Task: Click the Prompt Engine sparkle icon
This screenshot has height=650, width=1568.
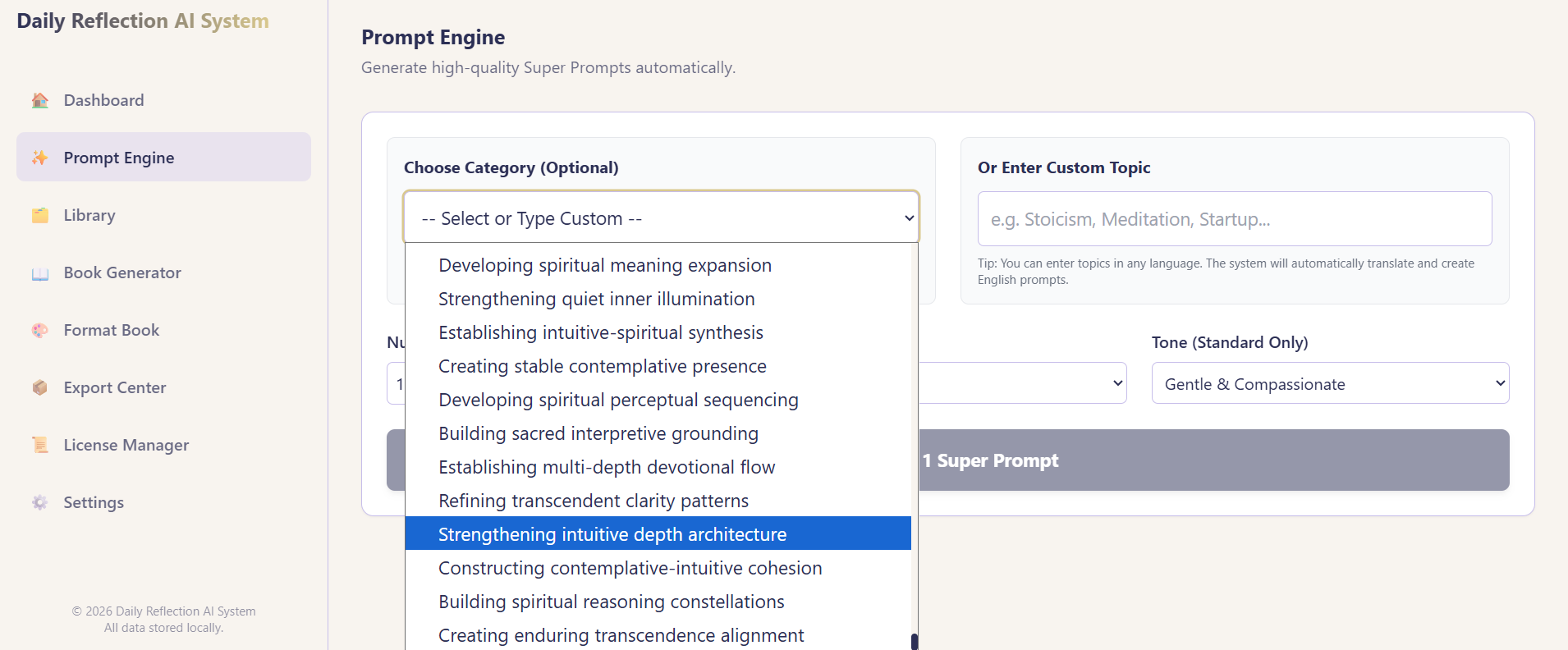Action: 40,158
